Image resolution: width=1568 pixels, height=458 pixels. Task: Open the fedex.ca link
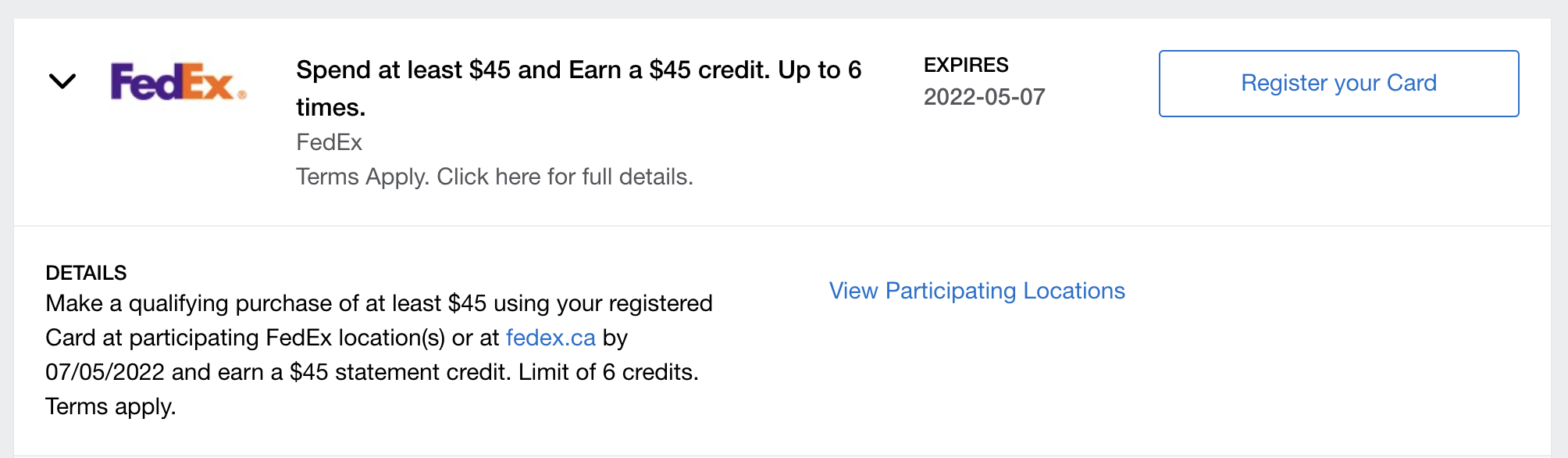pyautogui.click(x=551, y=338)
